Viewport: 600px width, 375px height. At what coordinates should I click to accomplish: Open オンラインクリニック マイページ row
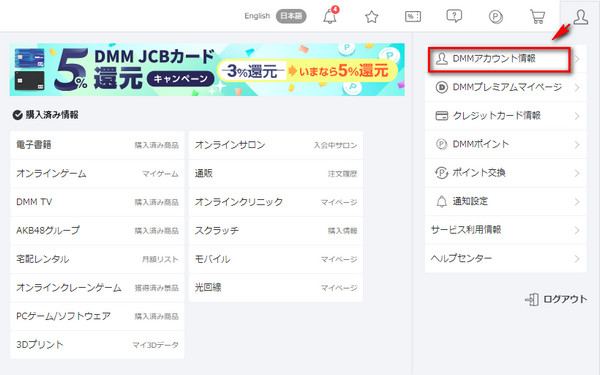pyautogui.click(x=276, y=202)
